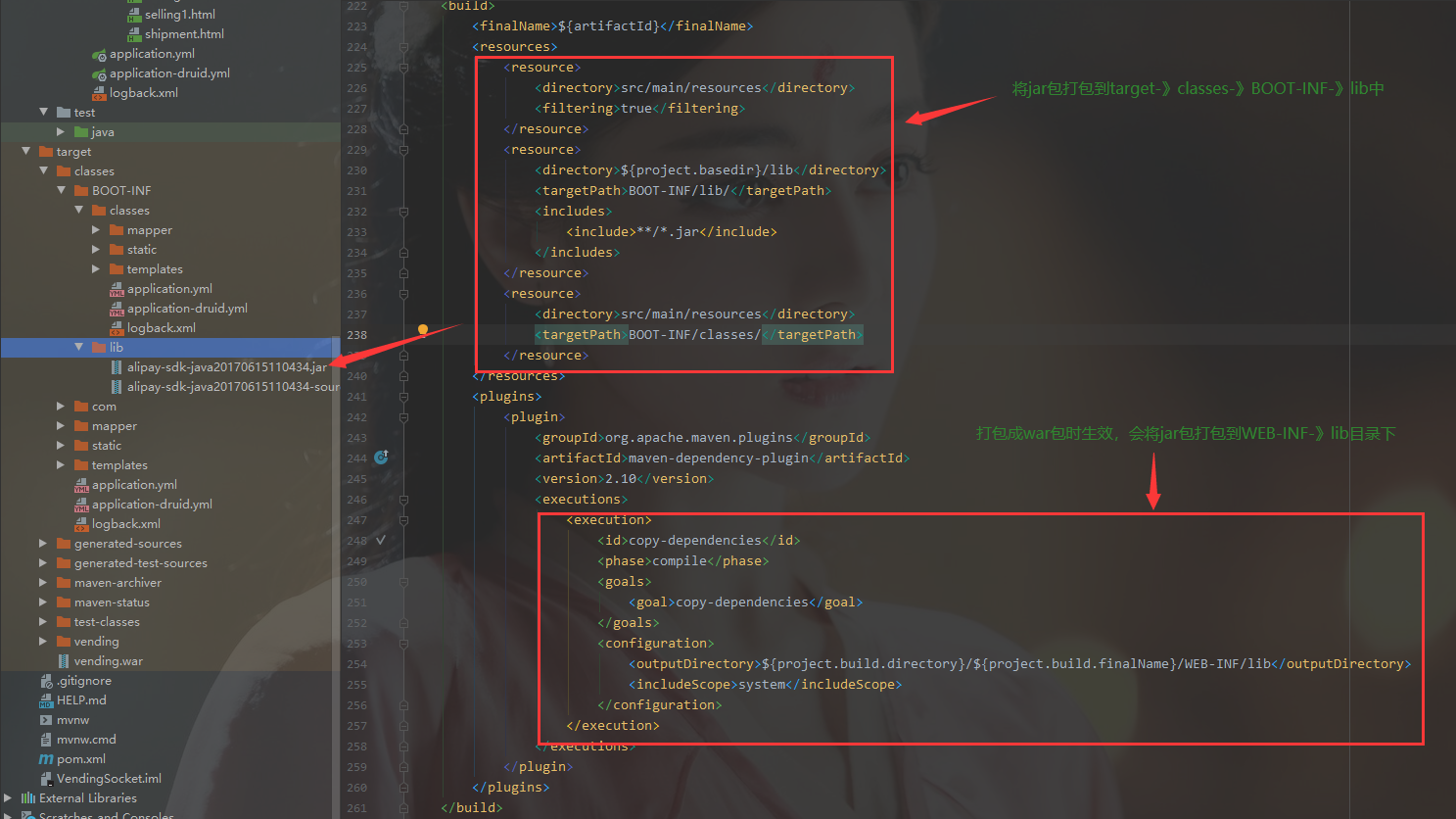Click the yellow bookmark dot on line 238 gutter
The height and width of the screenshot is (819, 1456).
pyautogui.click(x=421, y=330)
